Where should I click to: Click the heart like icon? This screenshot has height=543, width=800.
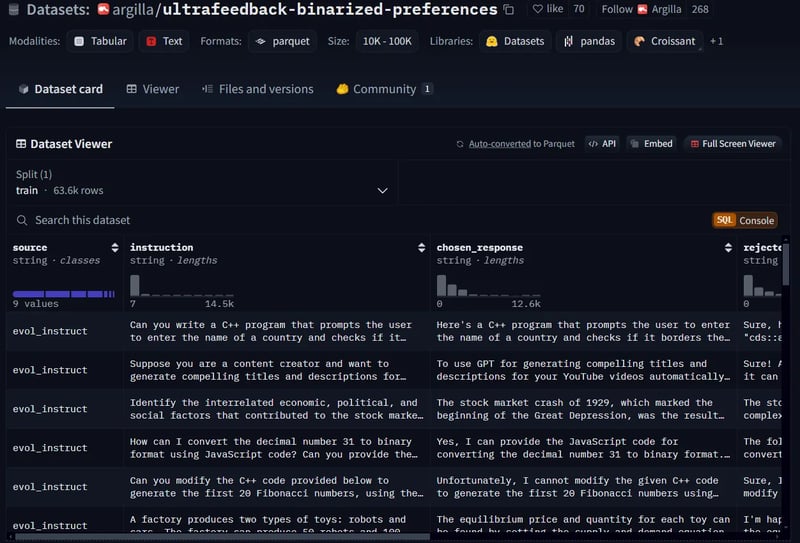click(537, 9)
